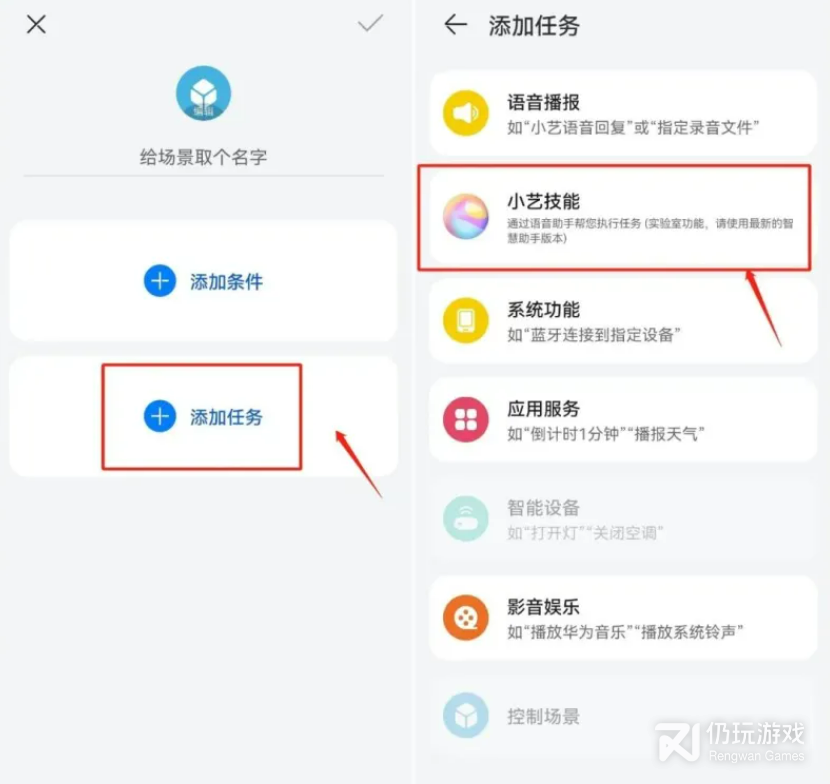
Task: Go back using the left arrow
Action: [455, 24]
